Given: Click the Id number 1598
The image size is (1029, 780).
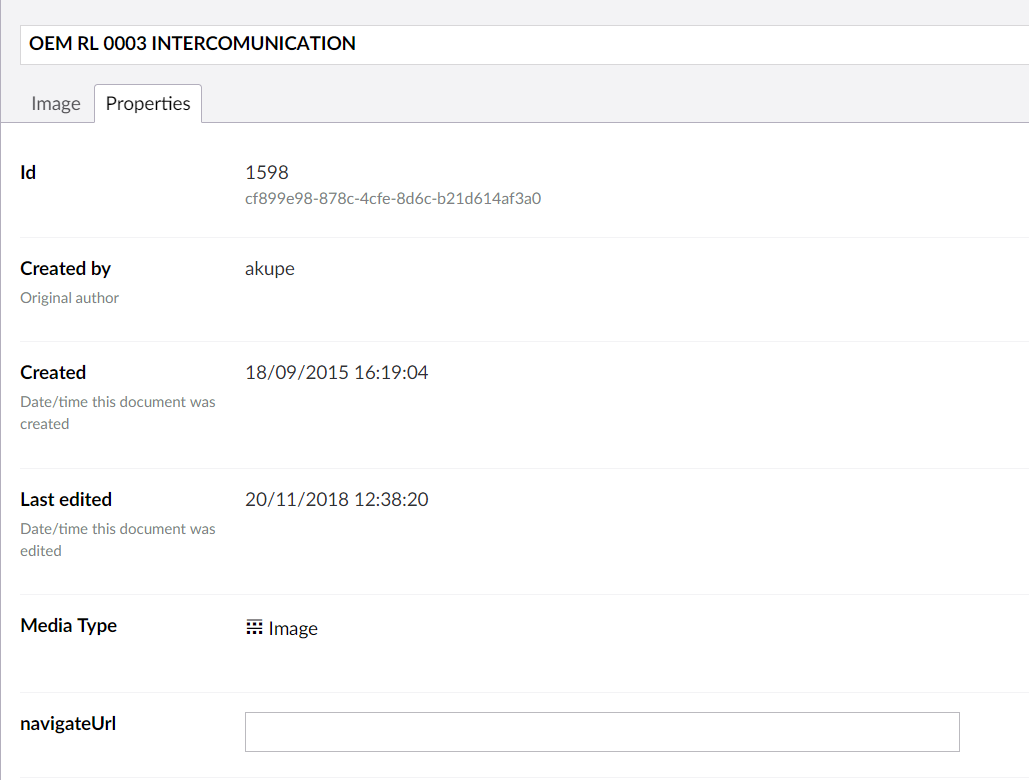Looking at the screenshot, I should 267,173.
